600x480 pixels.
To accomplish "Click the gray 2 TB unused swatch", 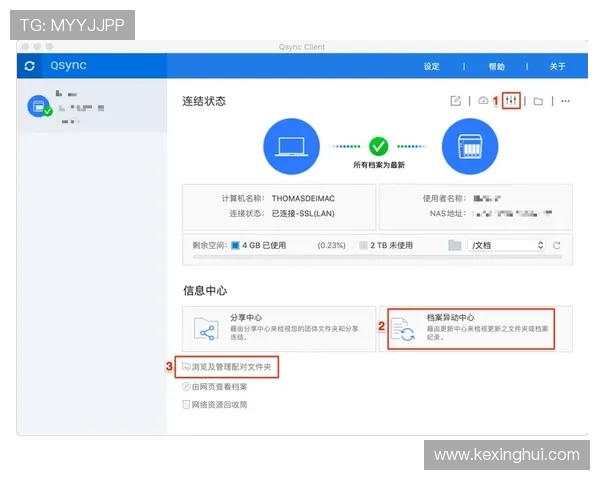I will (363, 245).
